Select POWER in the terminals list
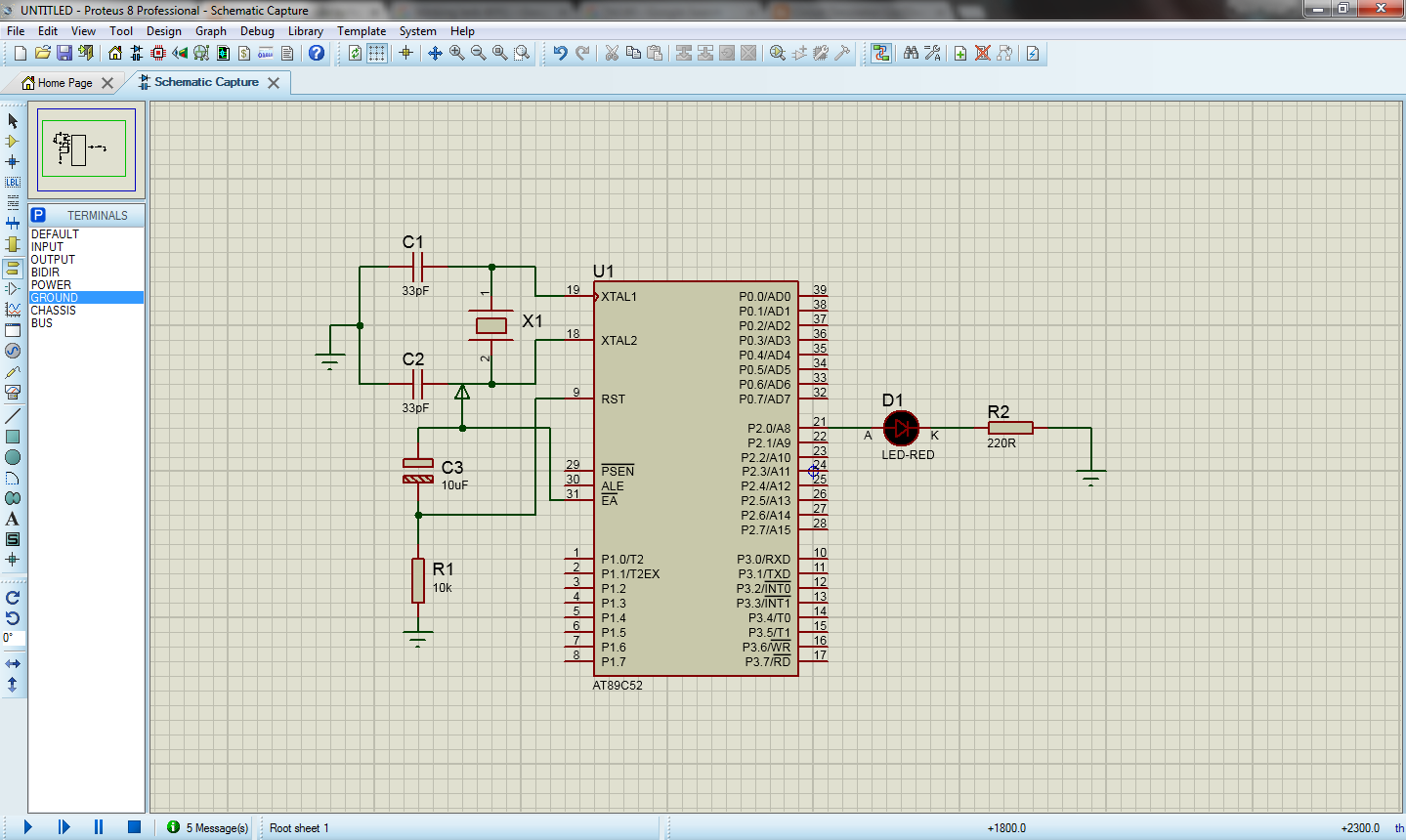 pos(51,285)
